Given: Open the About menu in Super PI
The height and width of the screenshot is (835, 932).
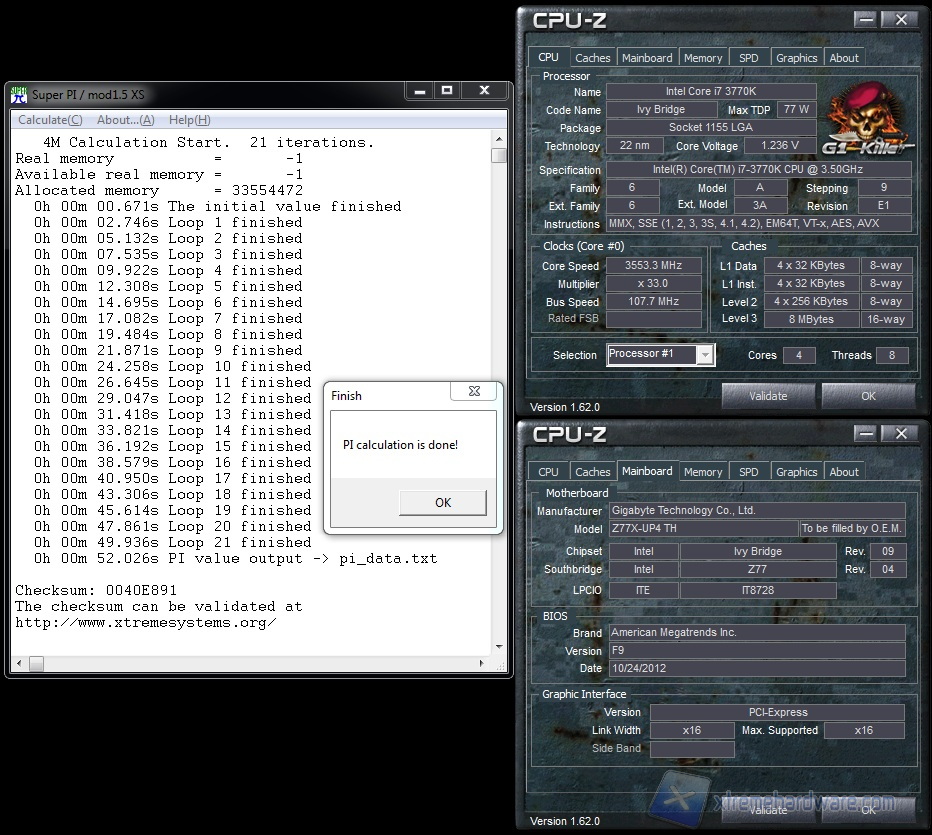Looking at the screenshot, I should pyautogui.click(x=125, y=120).
